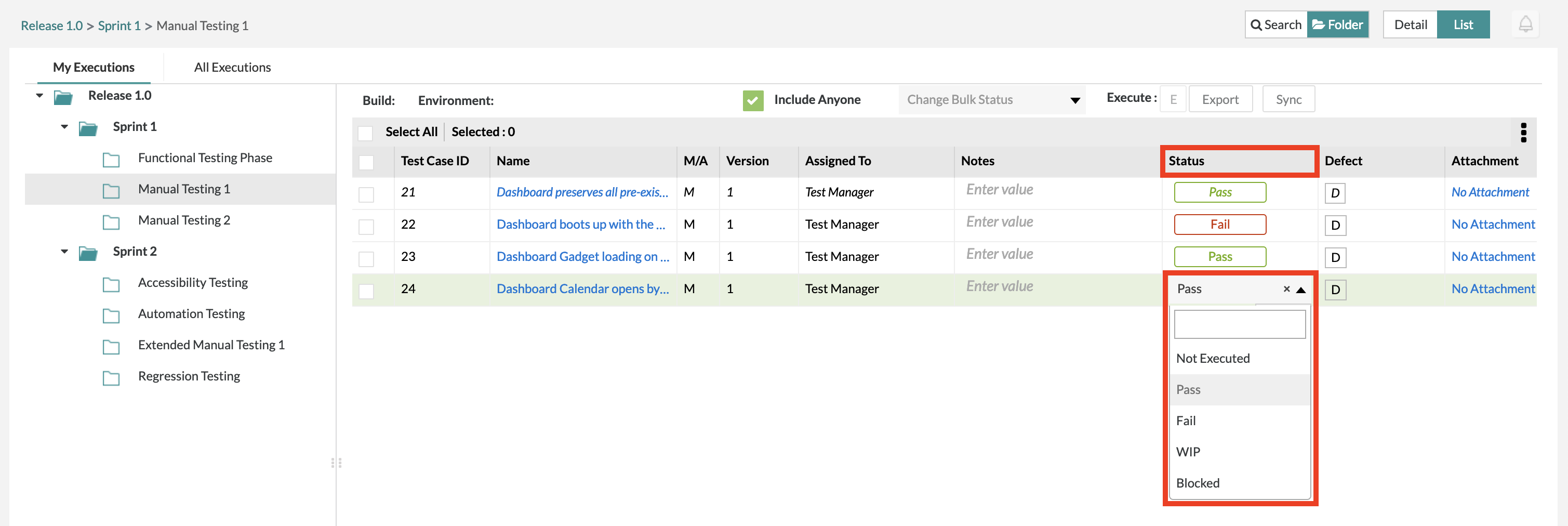Click the Release 1.0 folder icon in tree
This screenshot has height=526, width=1568.
pyautogui.click(x=63, y=97)
